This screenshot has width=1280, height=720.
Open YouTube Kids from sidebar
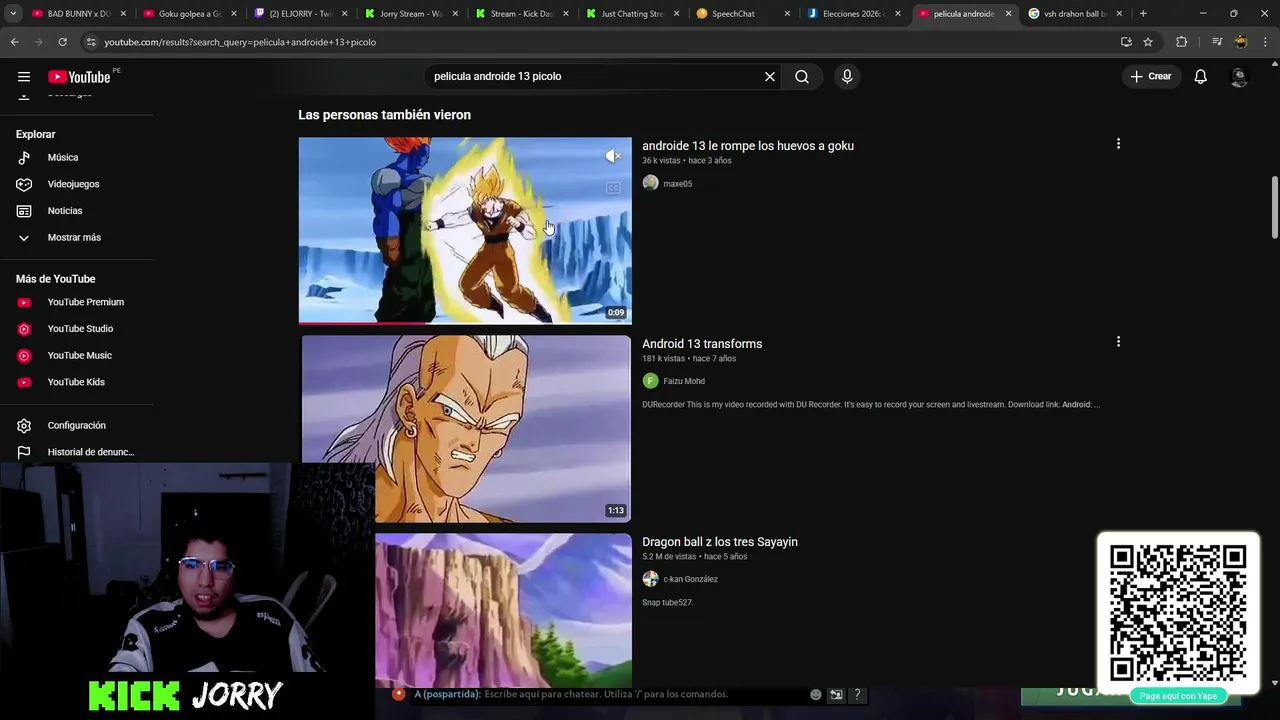click(77, 382)
